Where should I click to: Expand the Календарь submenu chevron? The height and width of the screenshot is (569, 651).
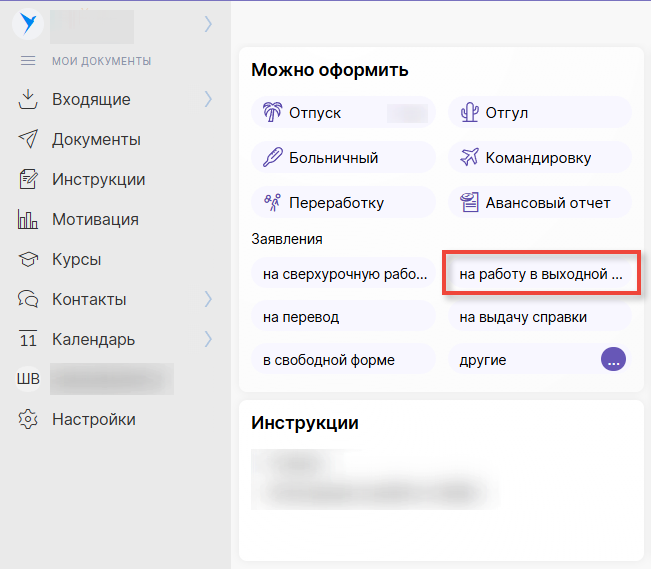tap(208, 339)
